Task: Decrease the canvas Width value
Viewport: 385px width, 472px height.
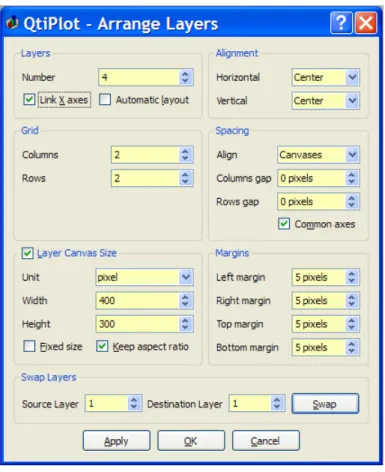Action: pyautogui.click(x=185, y=304)
